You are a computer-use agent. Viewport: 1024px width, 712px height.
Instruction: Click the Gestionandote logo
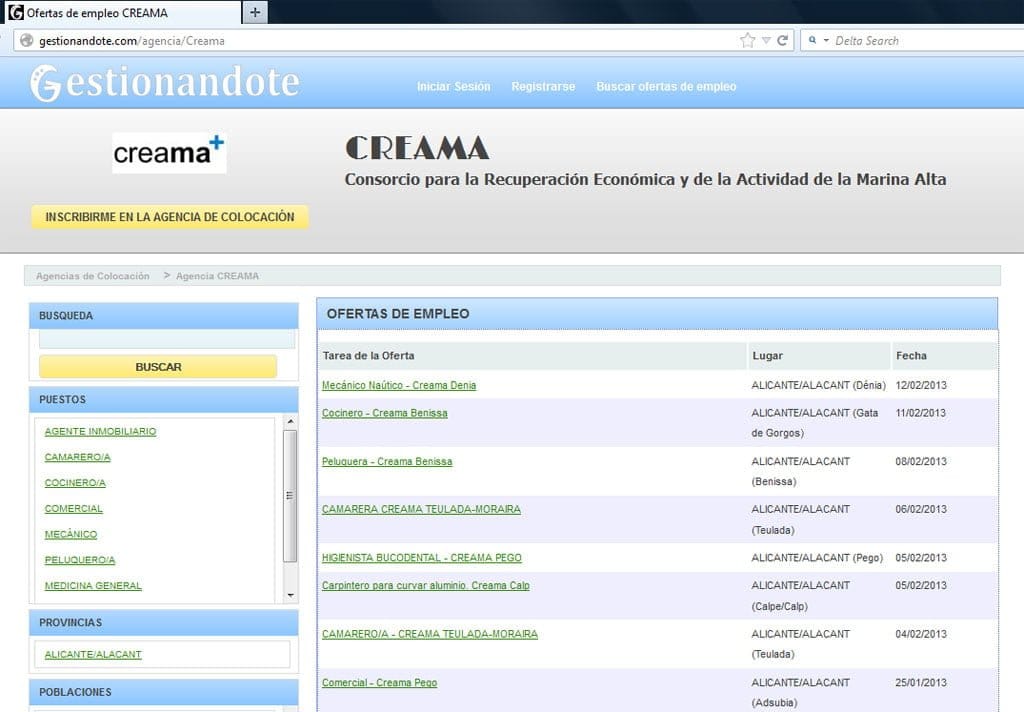tap(165, 84)
